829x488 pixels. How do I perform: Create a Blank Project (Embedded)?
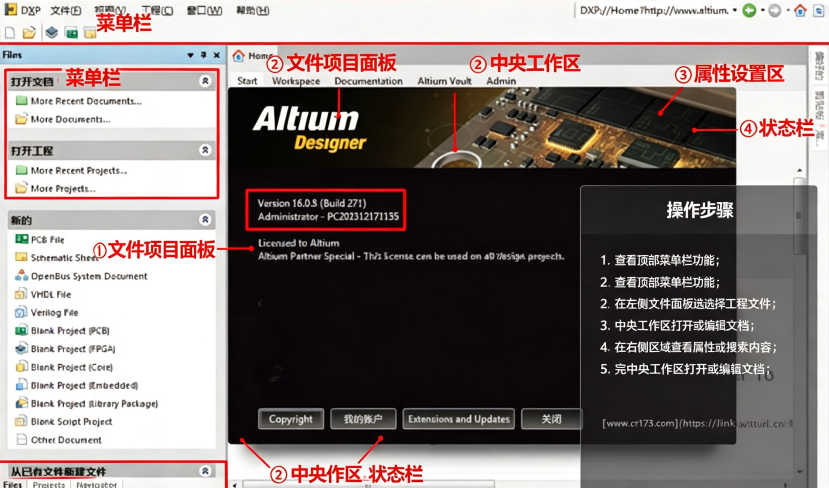pyautogui.click(x=77, y=385)
